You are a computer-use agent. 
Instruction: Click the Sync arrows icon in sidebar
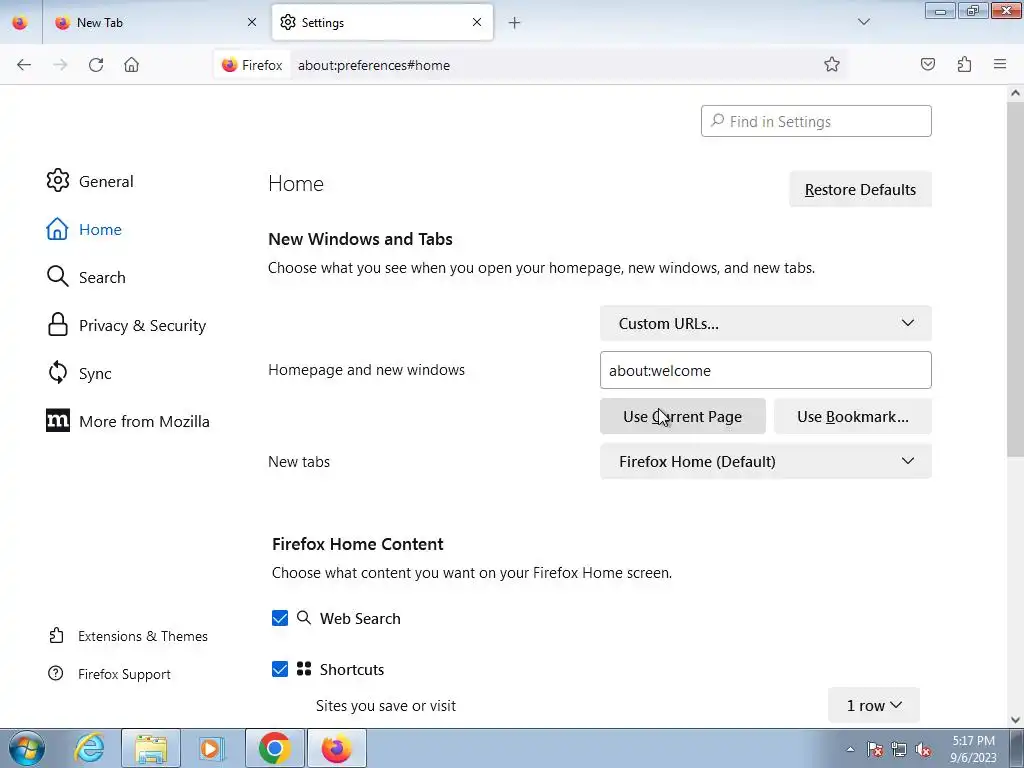coord(57,373)
